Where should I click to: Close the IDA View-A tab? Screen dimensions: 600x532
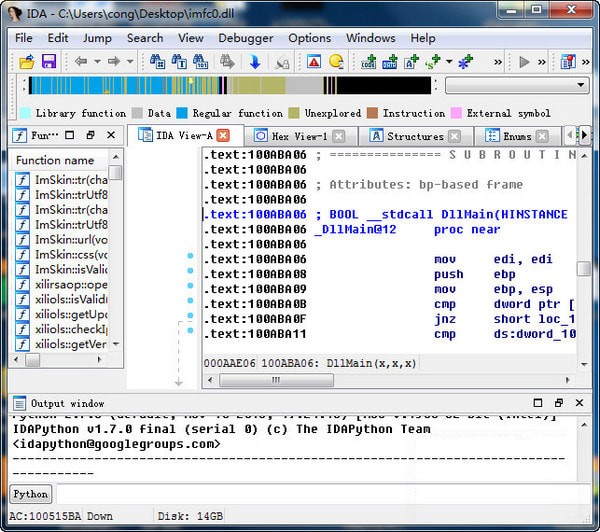coord(223,135)
